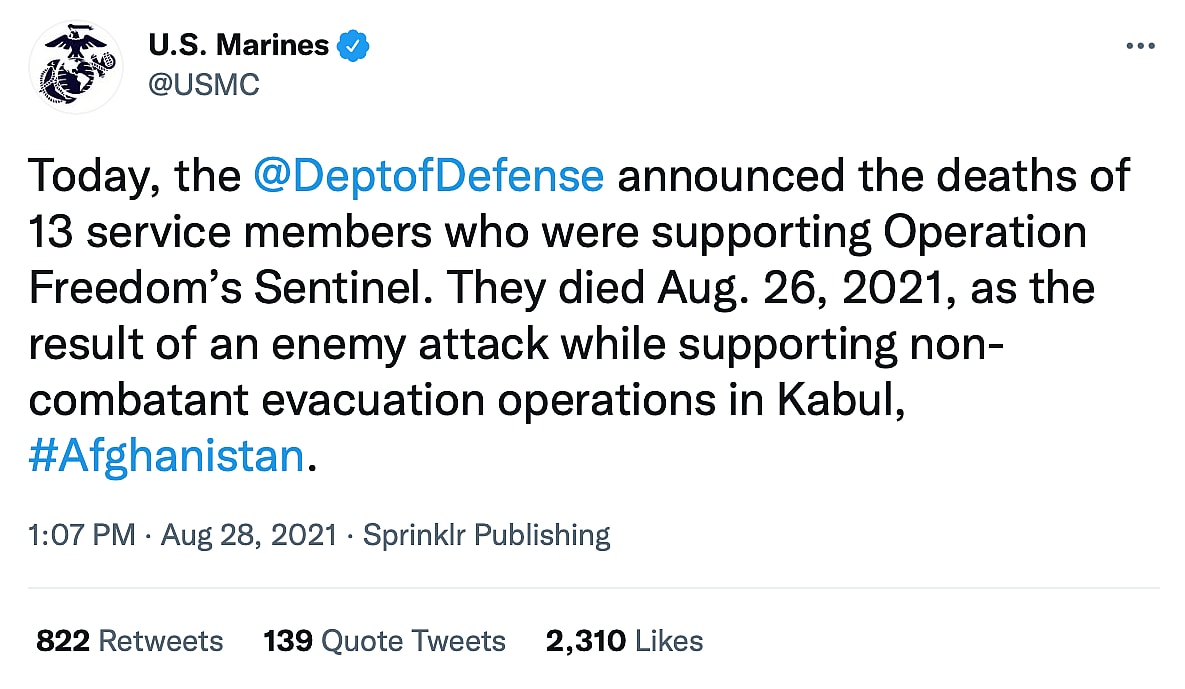Screen dimensions: 1185x689
Task: Click the #Afghanistan hashtag
Action: (x=166, y=456)
